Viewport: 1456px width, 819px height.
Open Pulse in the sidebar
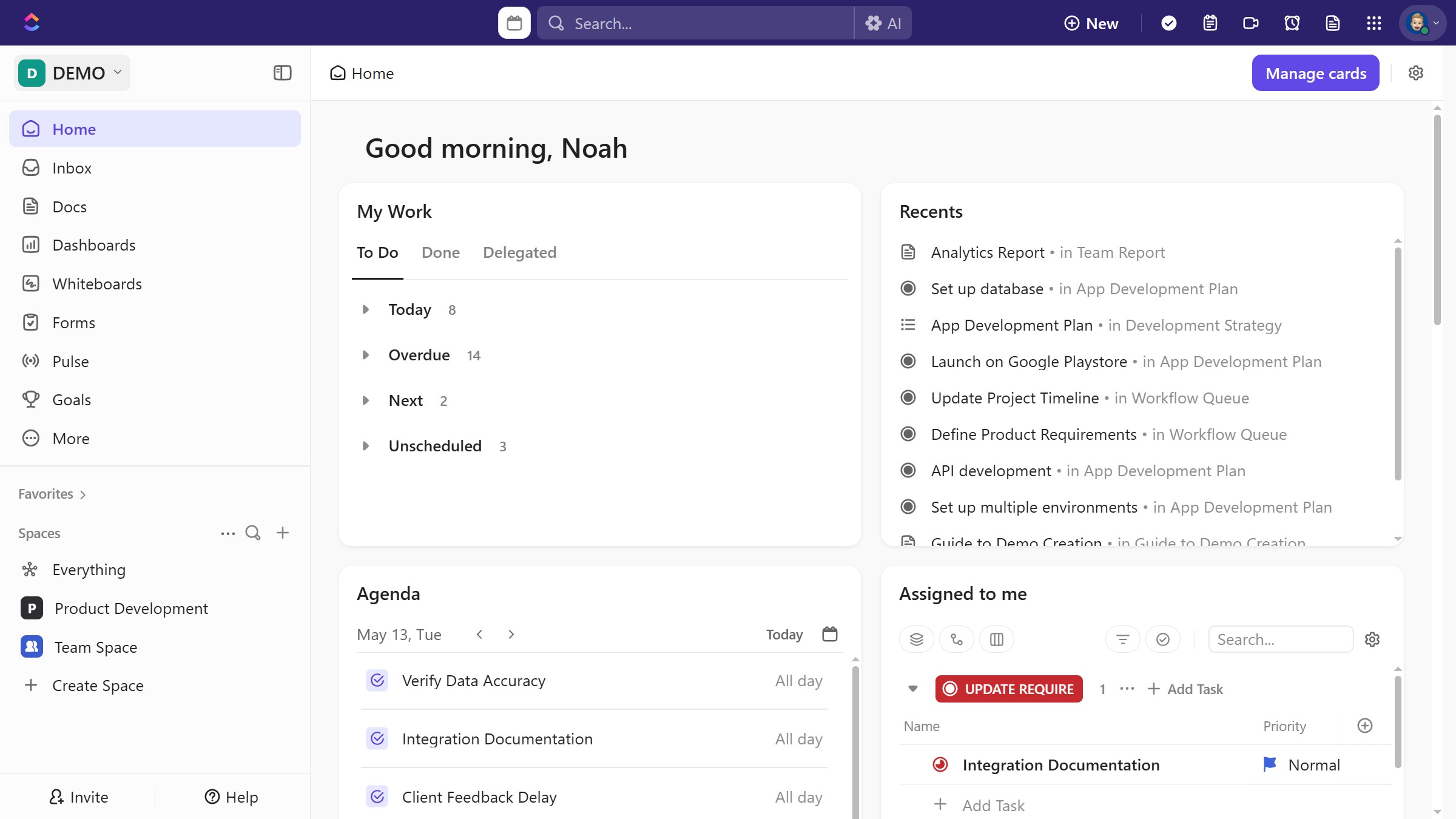pos(155,362)
